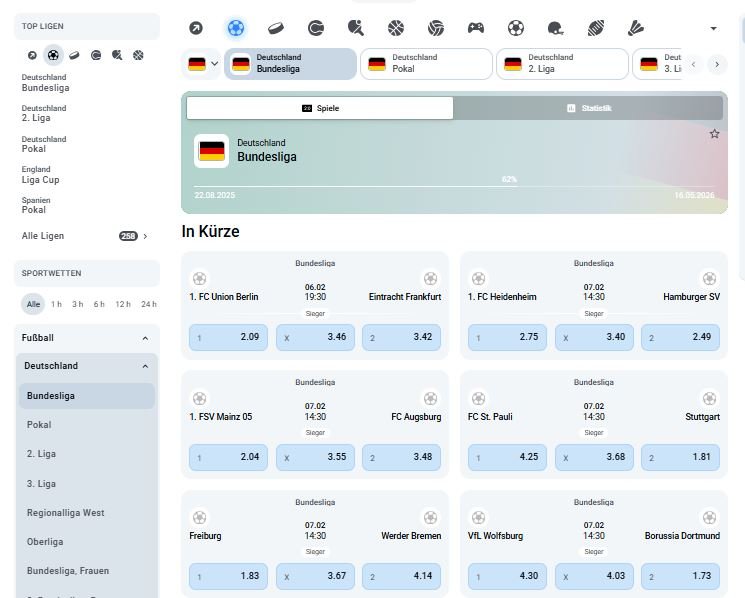Select the badminton shuttlecock icon
Viewport: 745px width, 598px height.
click(x=636, y=28)
